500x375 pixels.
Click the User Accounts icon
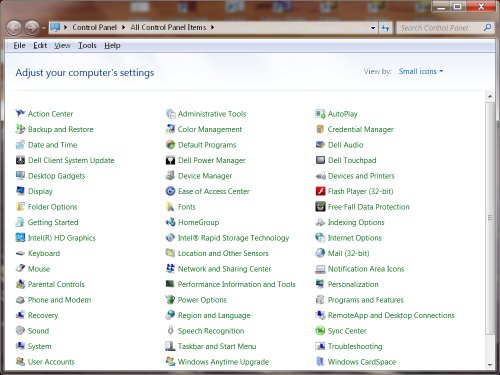(x=20, y=362)
